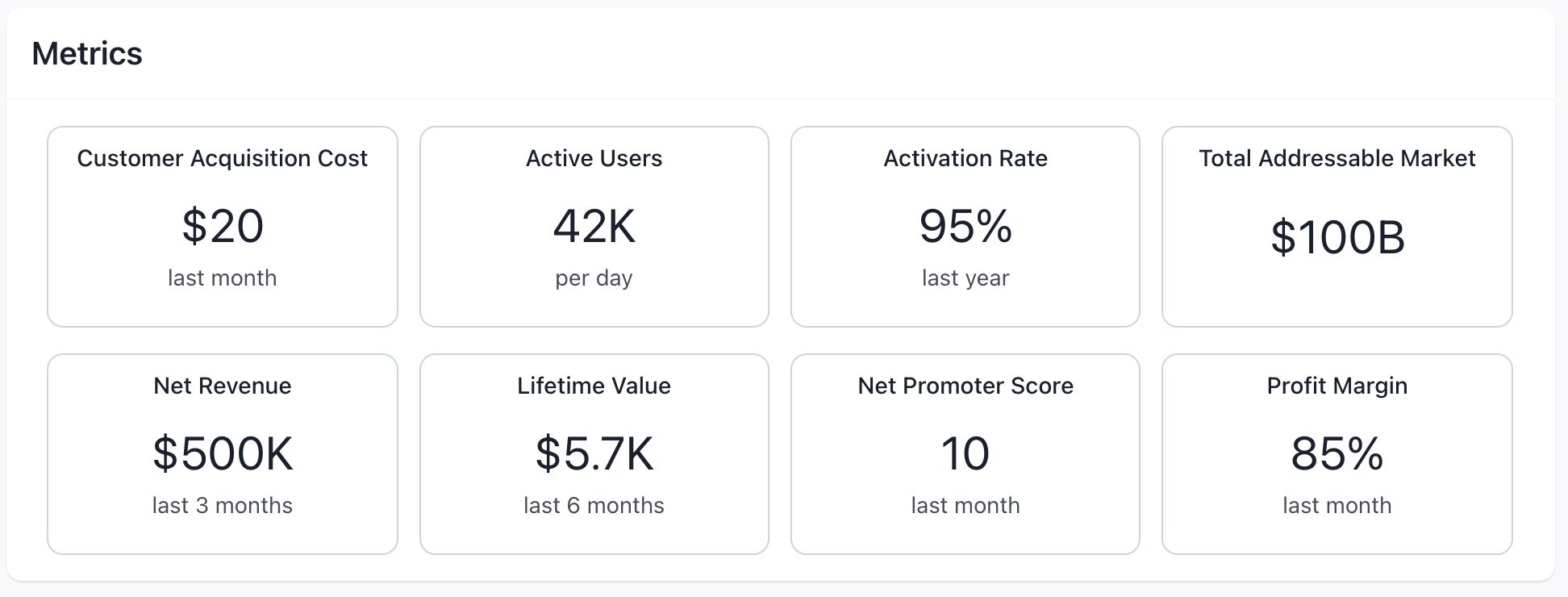Click "last year" under Activation Rate
Viewport: 1568px width, 597px height.
(965, 278)
